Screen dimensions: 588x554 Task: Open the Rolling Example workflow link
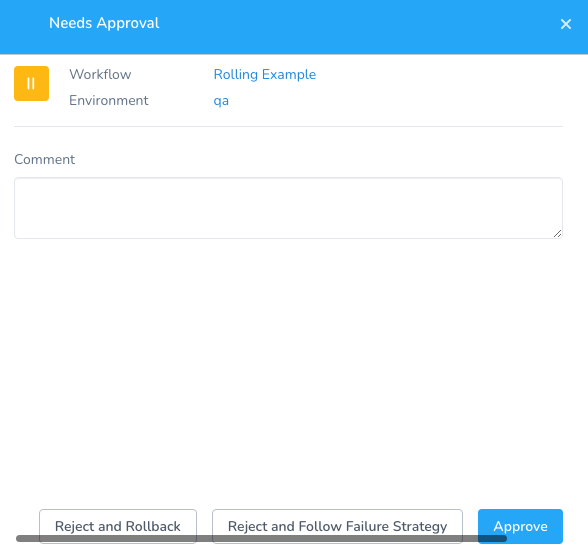[x=265, y=74]
